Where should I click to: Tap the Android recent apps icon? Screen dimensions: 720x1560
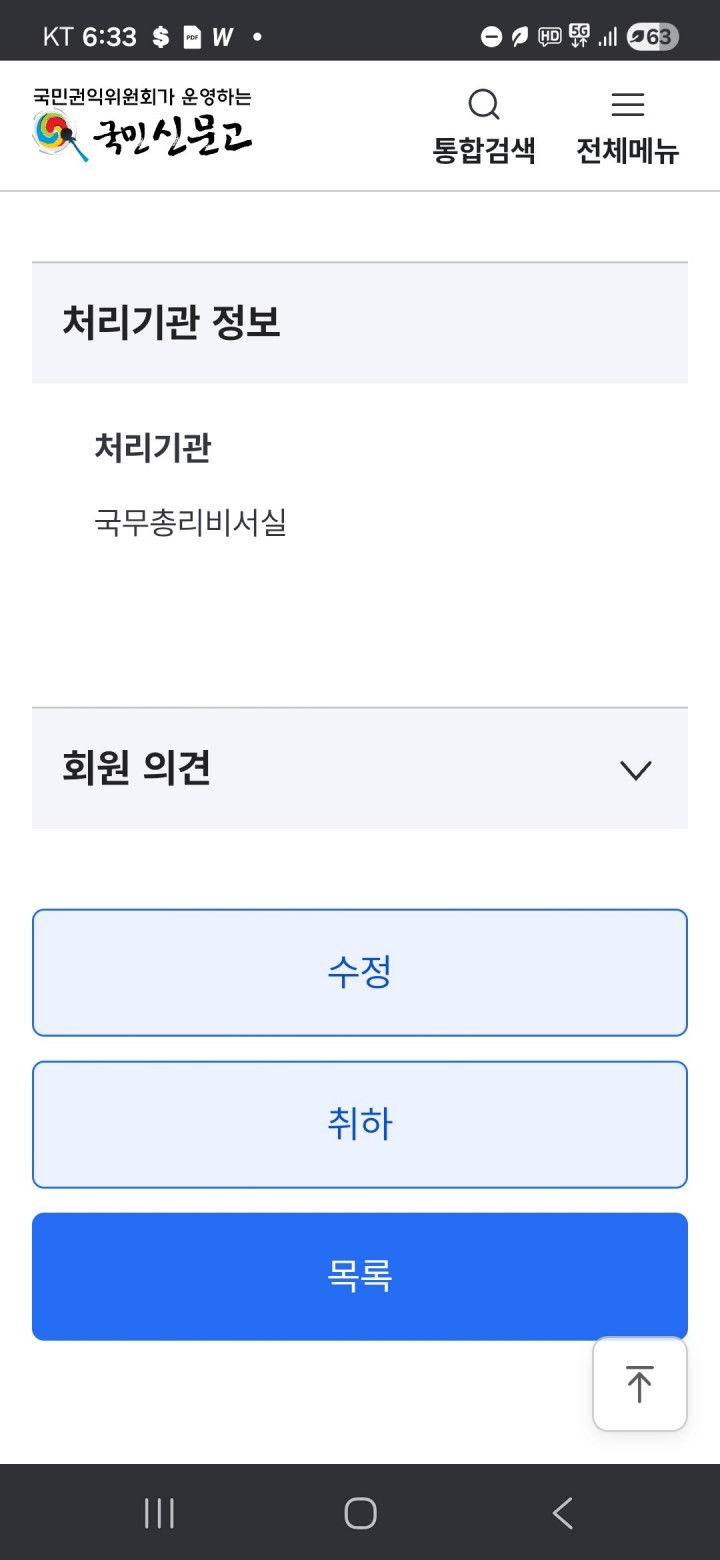tap(159, 1513)
